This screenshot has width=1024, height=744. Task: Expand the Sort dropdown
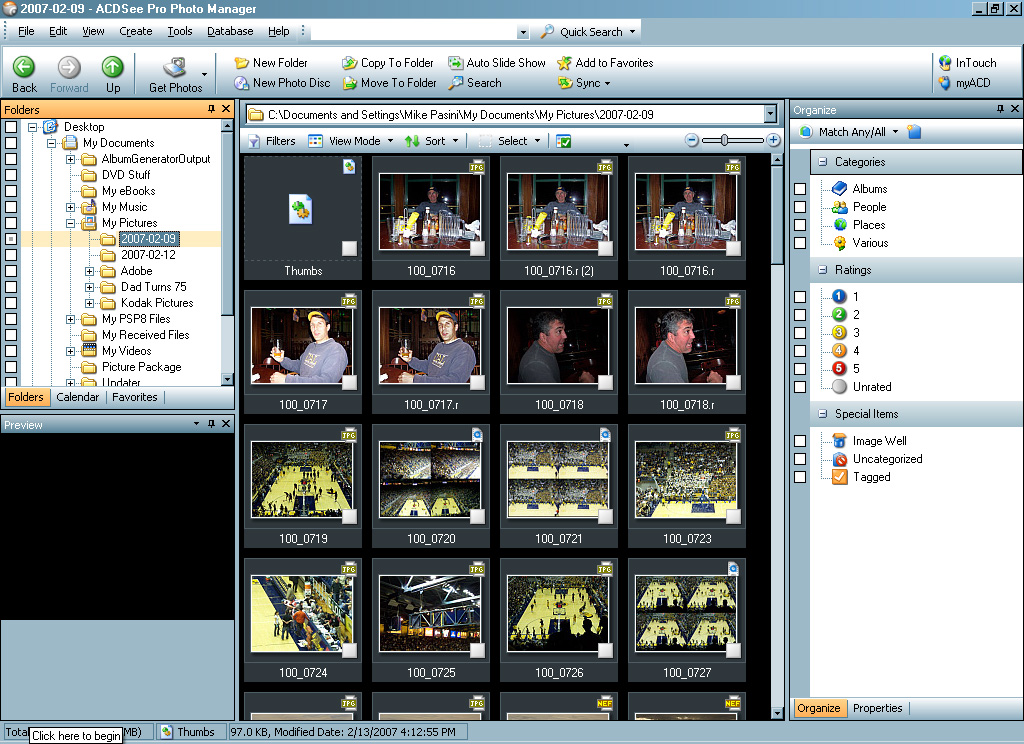tap(433, 141)
